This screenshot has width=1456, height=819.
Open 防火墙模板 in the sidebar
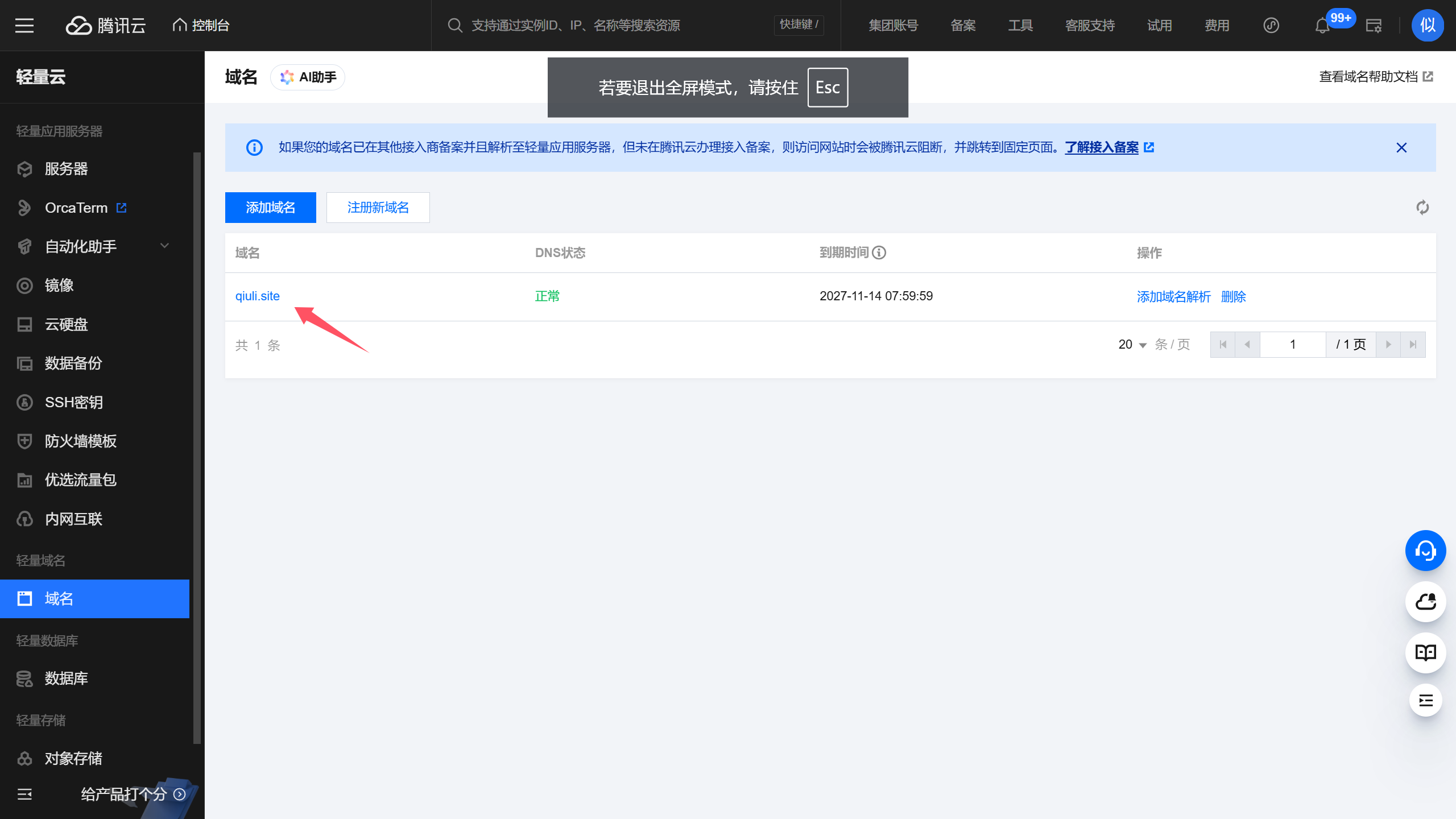80,441
